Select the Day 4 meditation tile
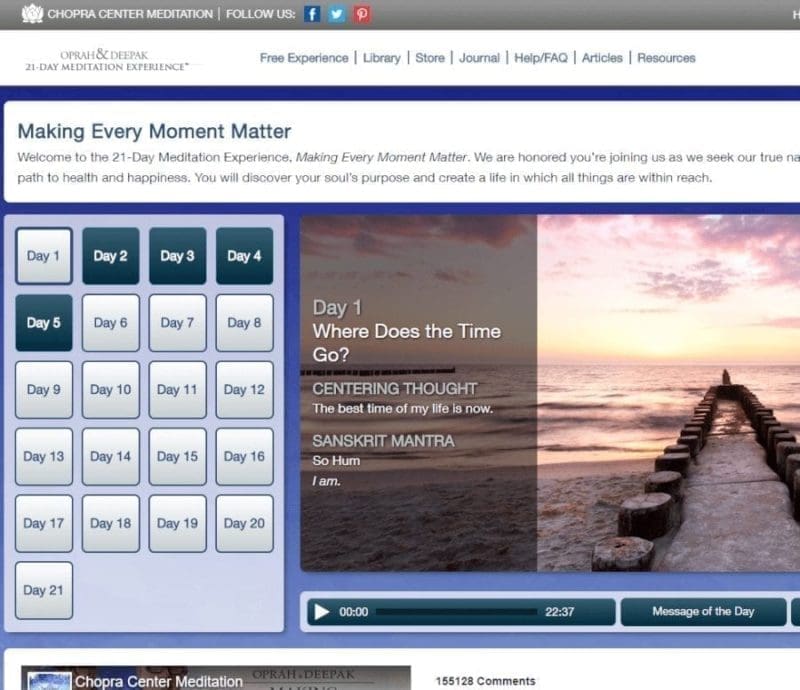The image size is (800, 690). click(244, 256)
